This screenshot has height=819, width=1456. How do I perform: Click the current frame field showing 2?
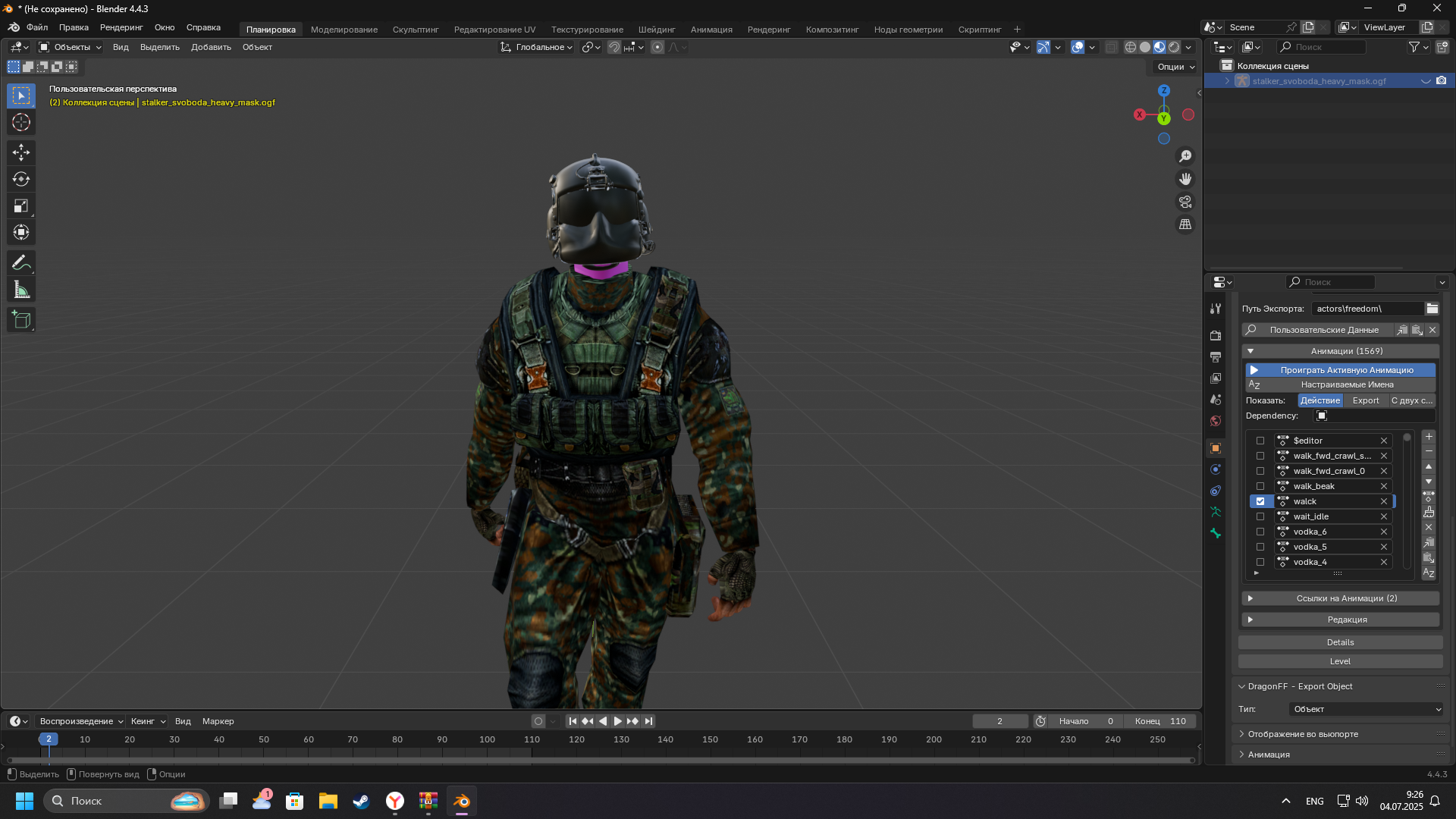click(x=1000, y=721)
